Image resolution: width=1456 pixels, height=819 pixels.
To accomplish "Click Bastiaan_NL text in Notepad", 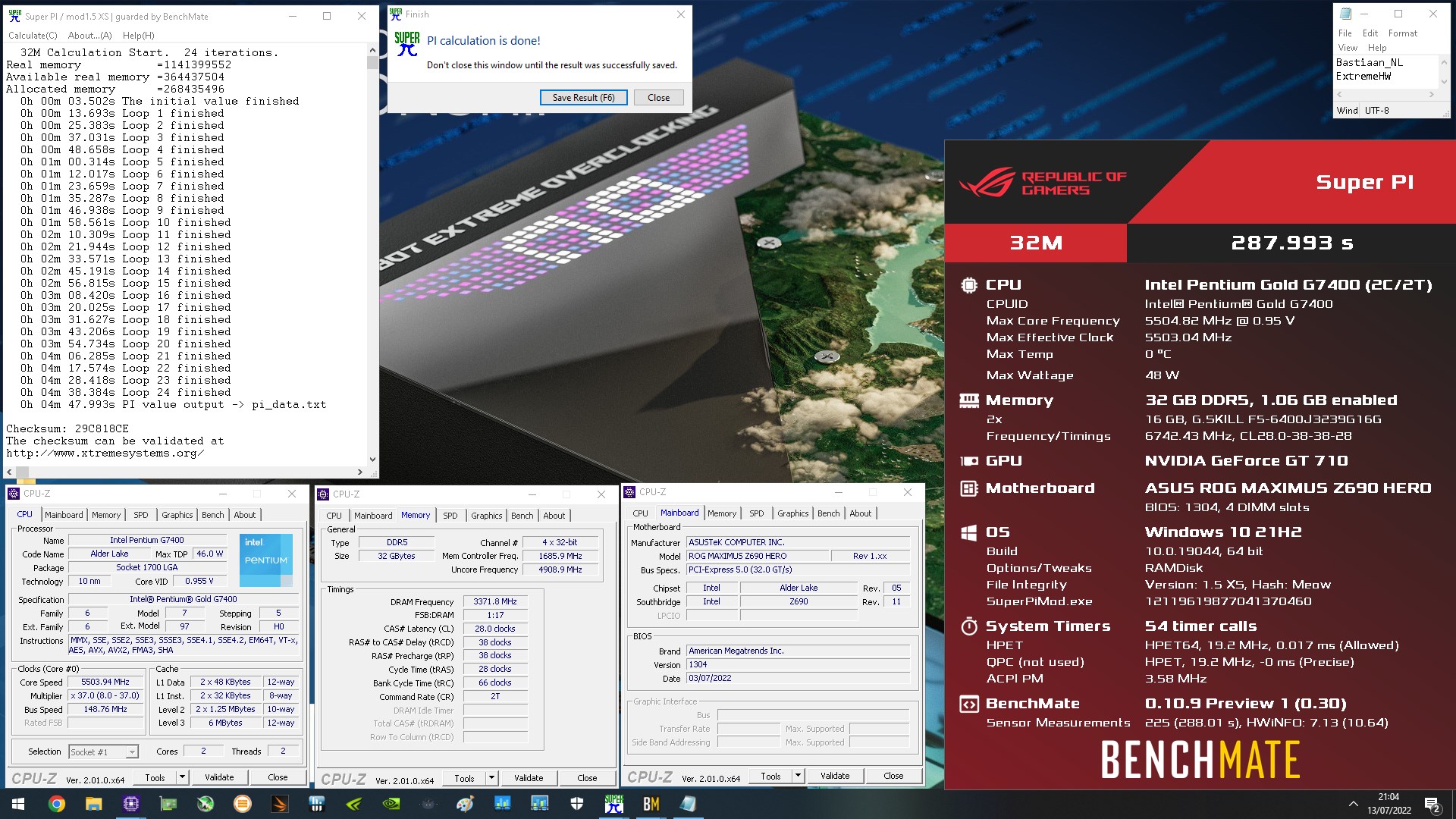I will click(x=1370, y=62).
